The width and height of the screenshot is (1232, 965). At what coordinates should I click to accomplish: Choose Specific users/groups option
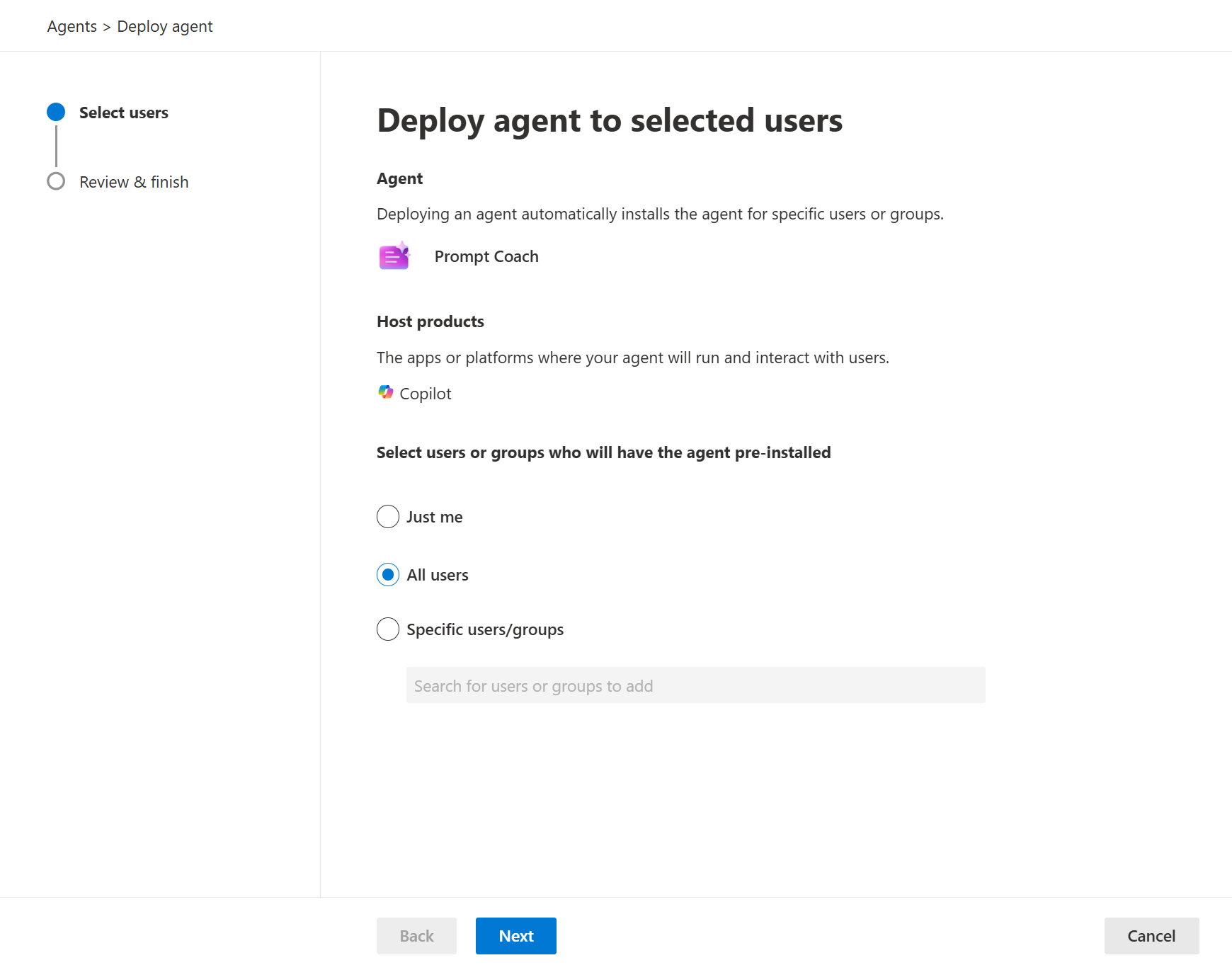(387, 629)
